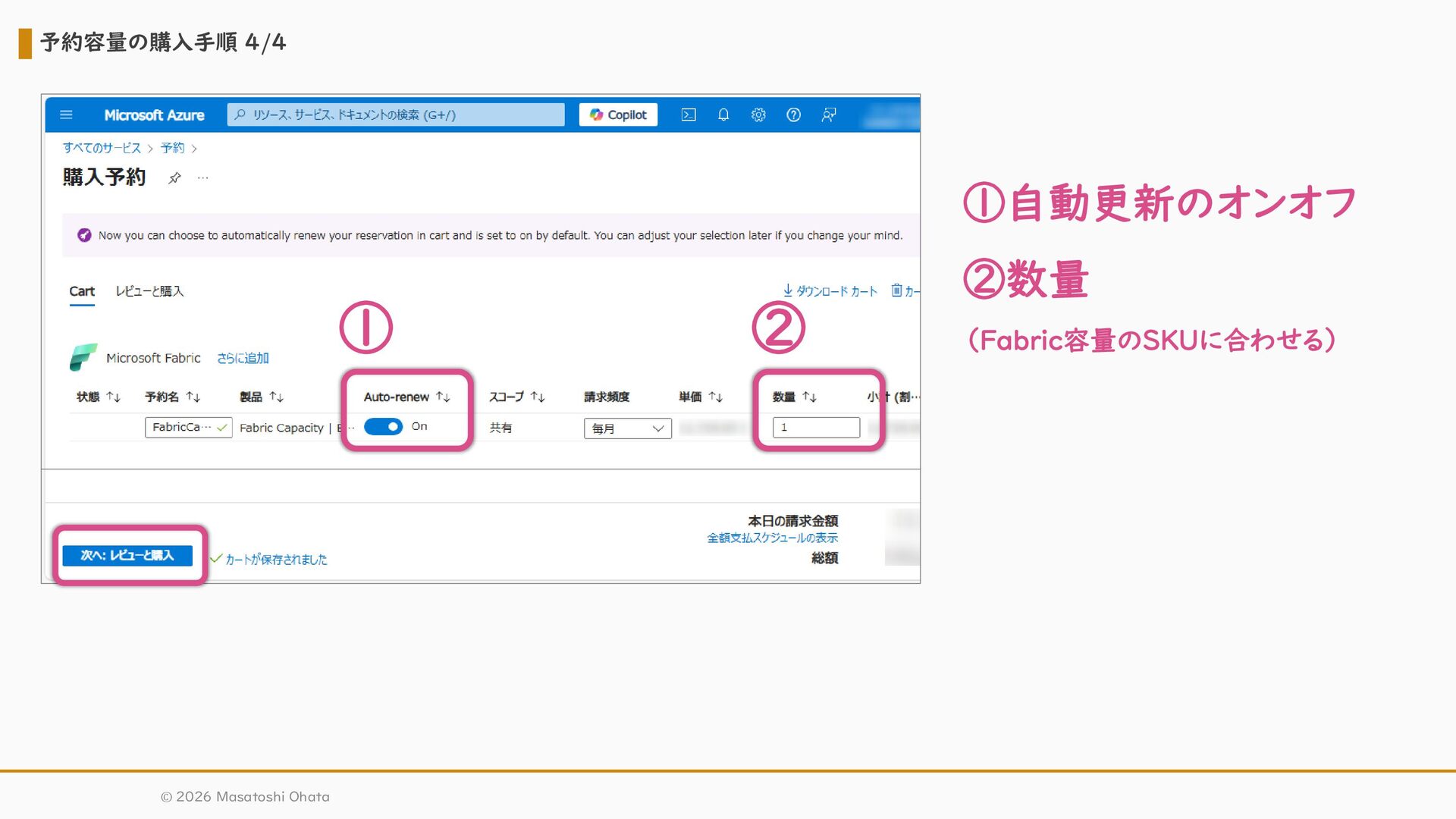Click the 次へ: レビューと購入 button
Screen dimensions: 1456x819
click(x=127, y=556)
